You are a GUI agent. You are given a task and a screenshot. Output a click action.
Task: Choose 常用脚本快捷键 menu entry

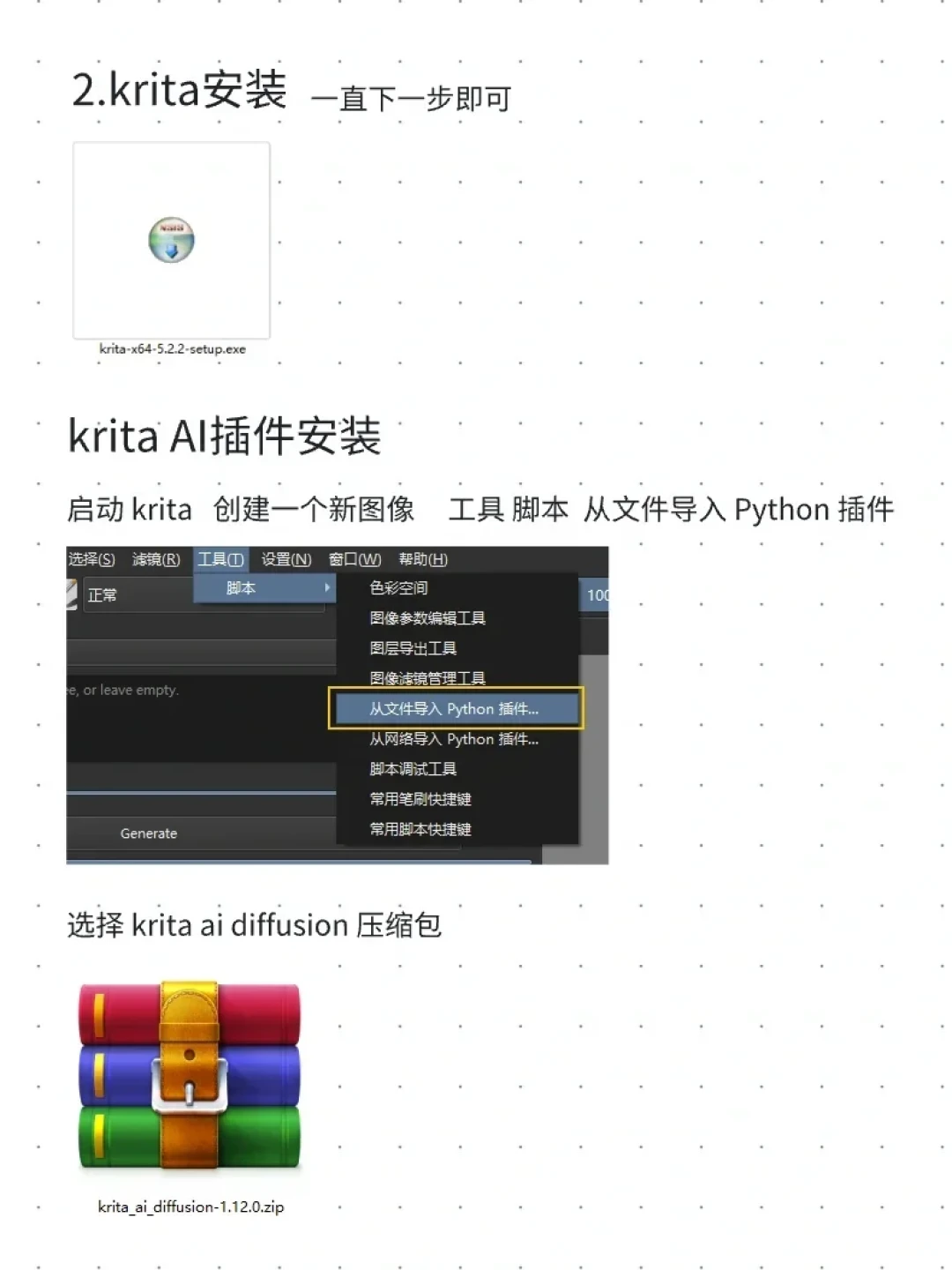point(457,829)
